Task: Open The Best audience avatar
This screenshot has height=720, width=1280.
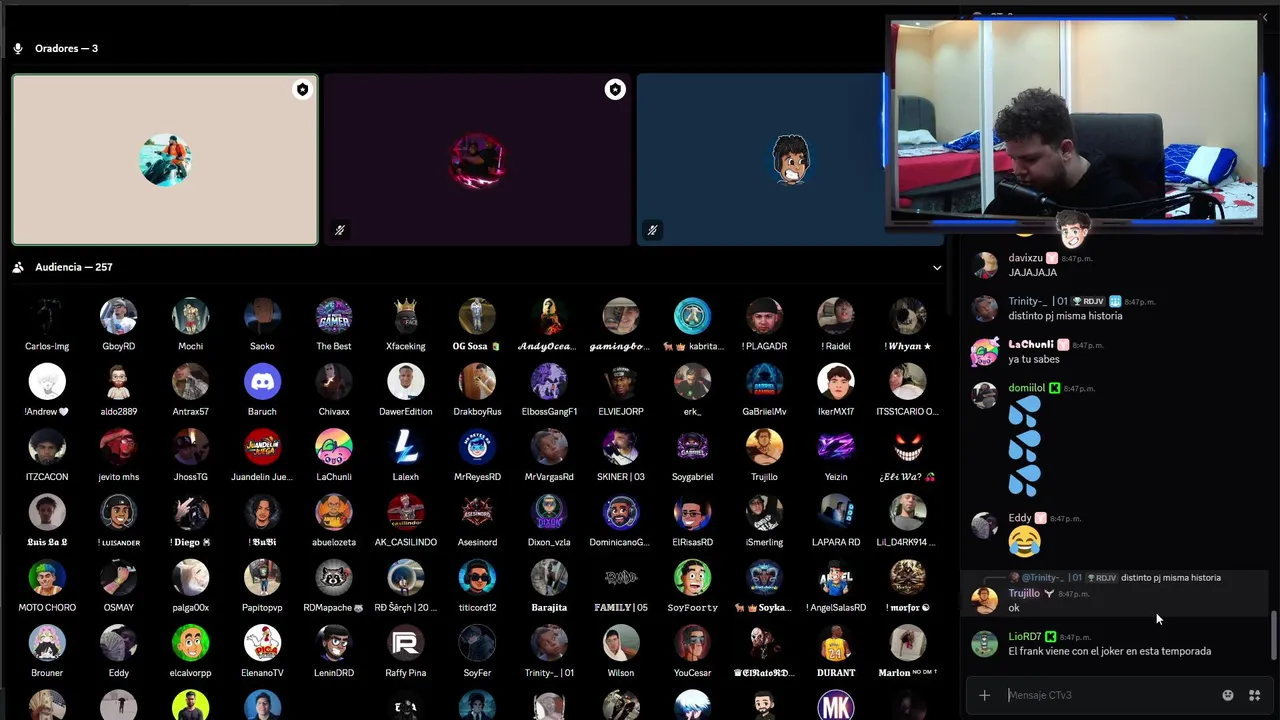Action: tap(334, 316)
